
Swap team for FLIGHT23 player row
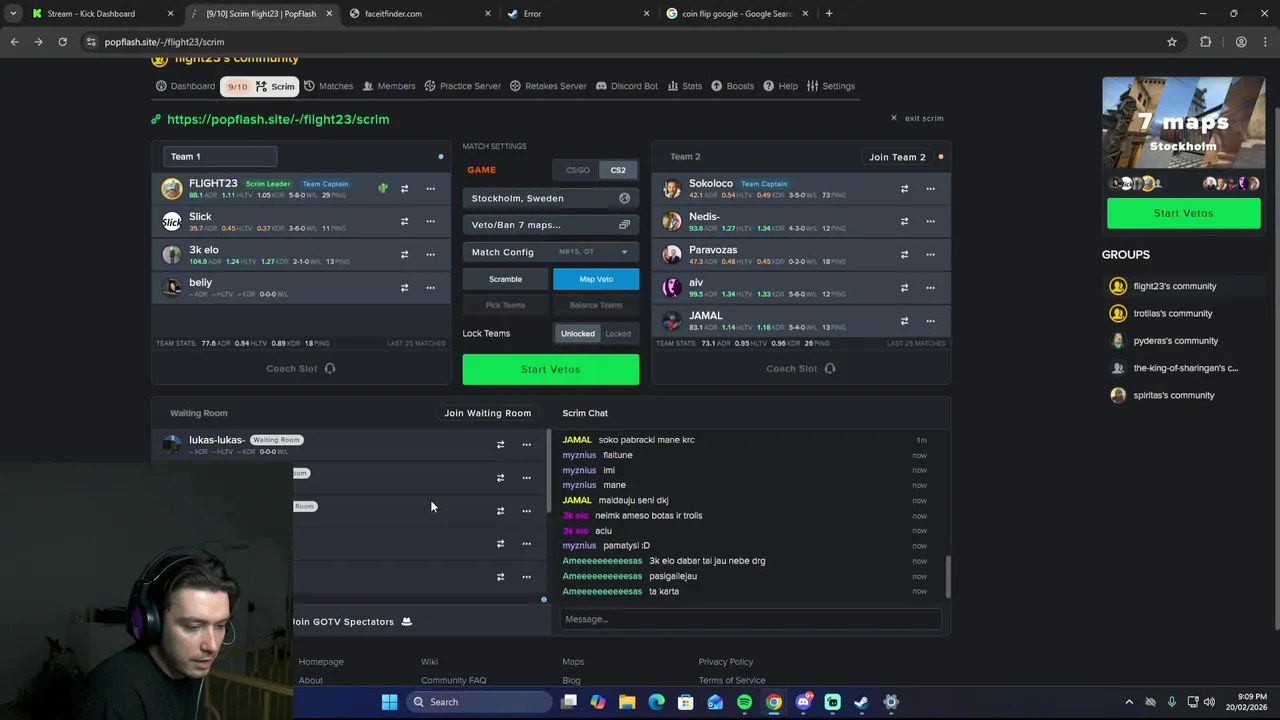coord(404,189)
